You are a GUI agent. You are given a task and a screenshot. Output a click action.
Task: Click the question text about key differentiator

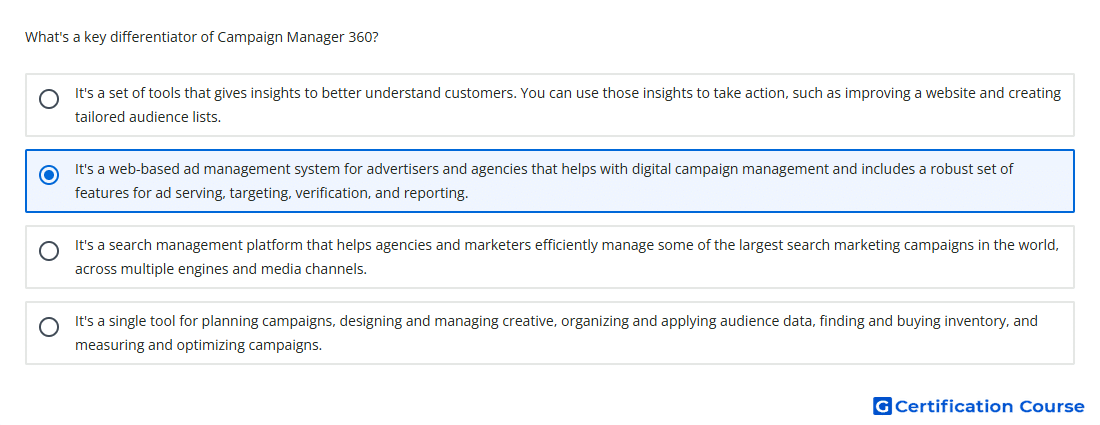click(x=202, y=37)
